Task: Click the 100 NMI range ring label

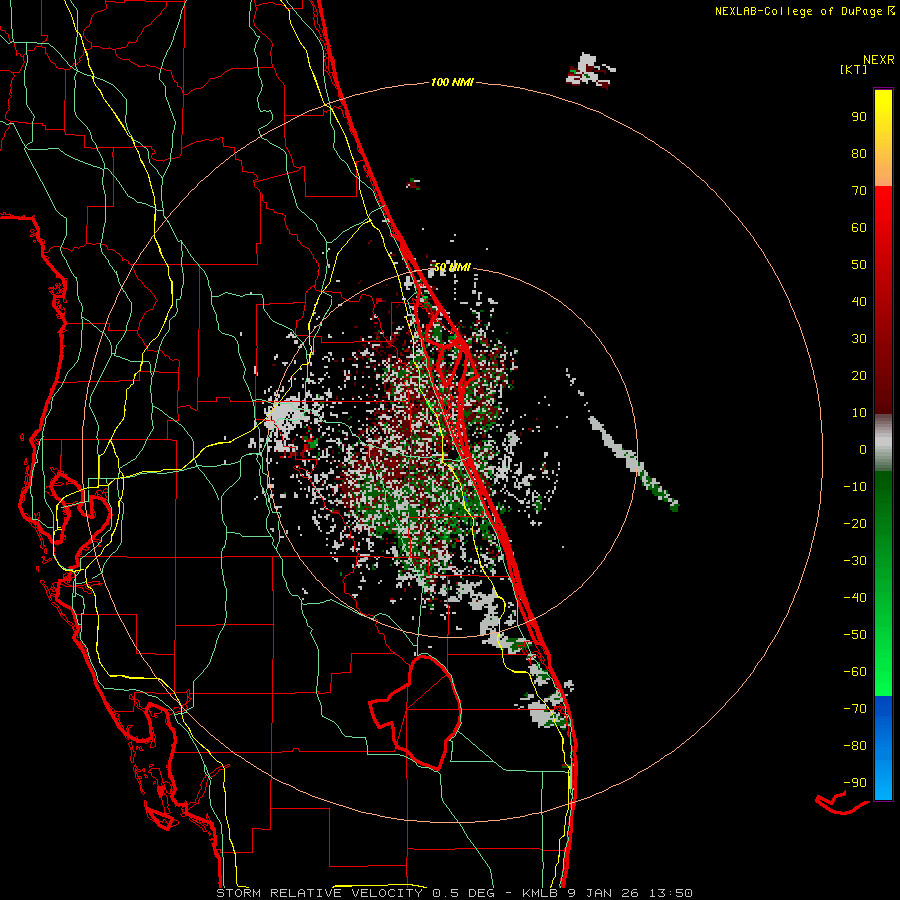Action: tap(452, 83)
